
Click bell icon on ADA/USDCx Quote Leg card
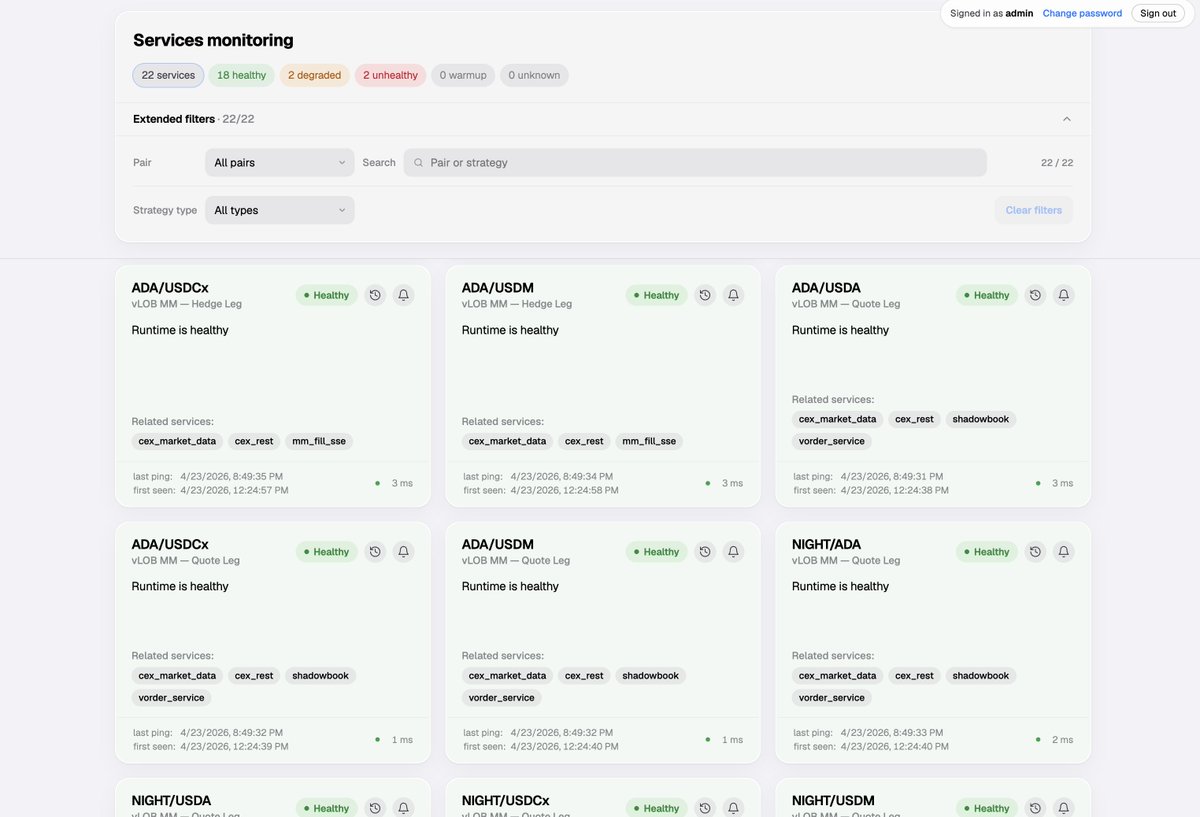[x=404, y=551]
